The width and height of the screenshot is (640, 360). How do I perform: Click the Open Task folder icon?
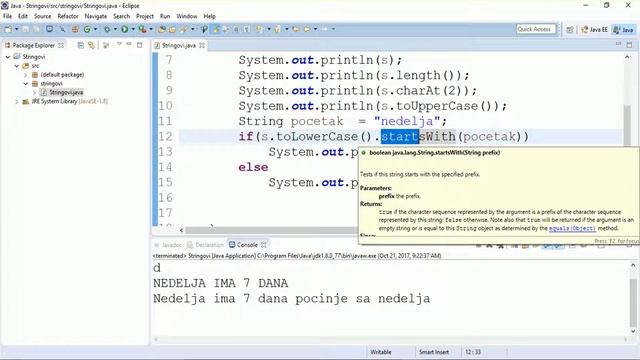[x=172, y=29]
